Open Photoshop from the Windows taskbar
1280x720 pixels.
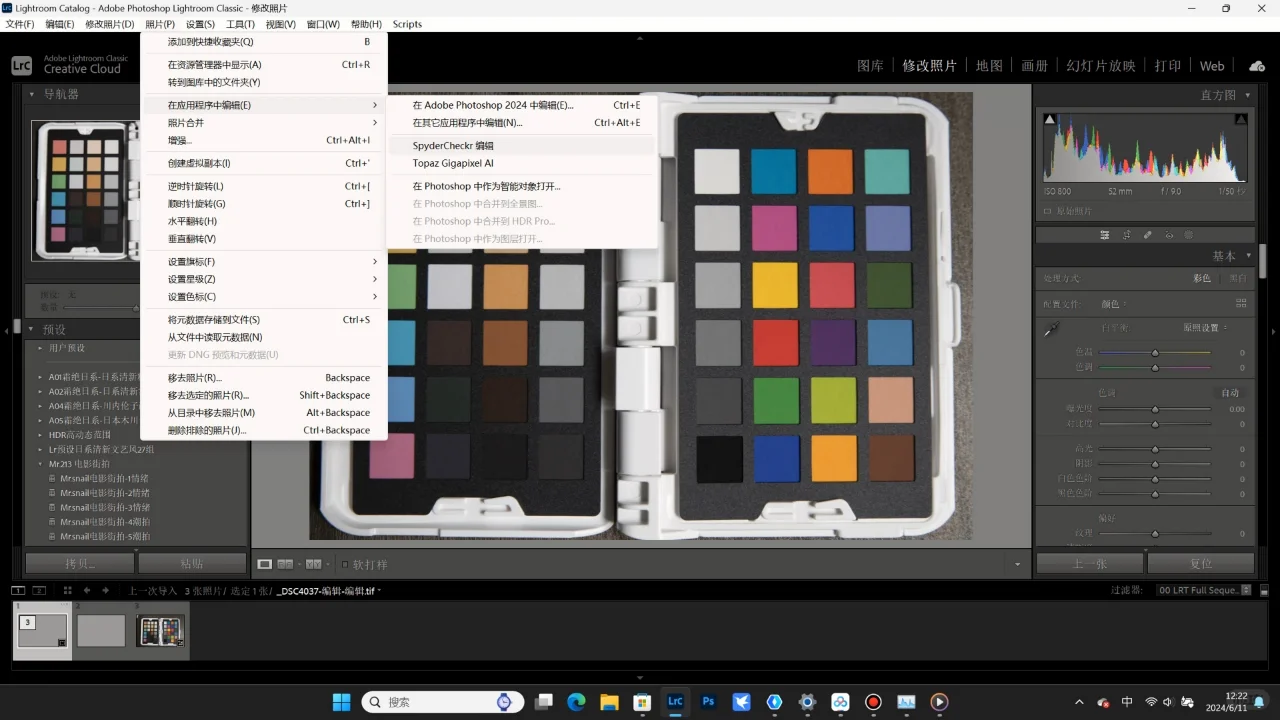[708, 702]
